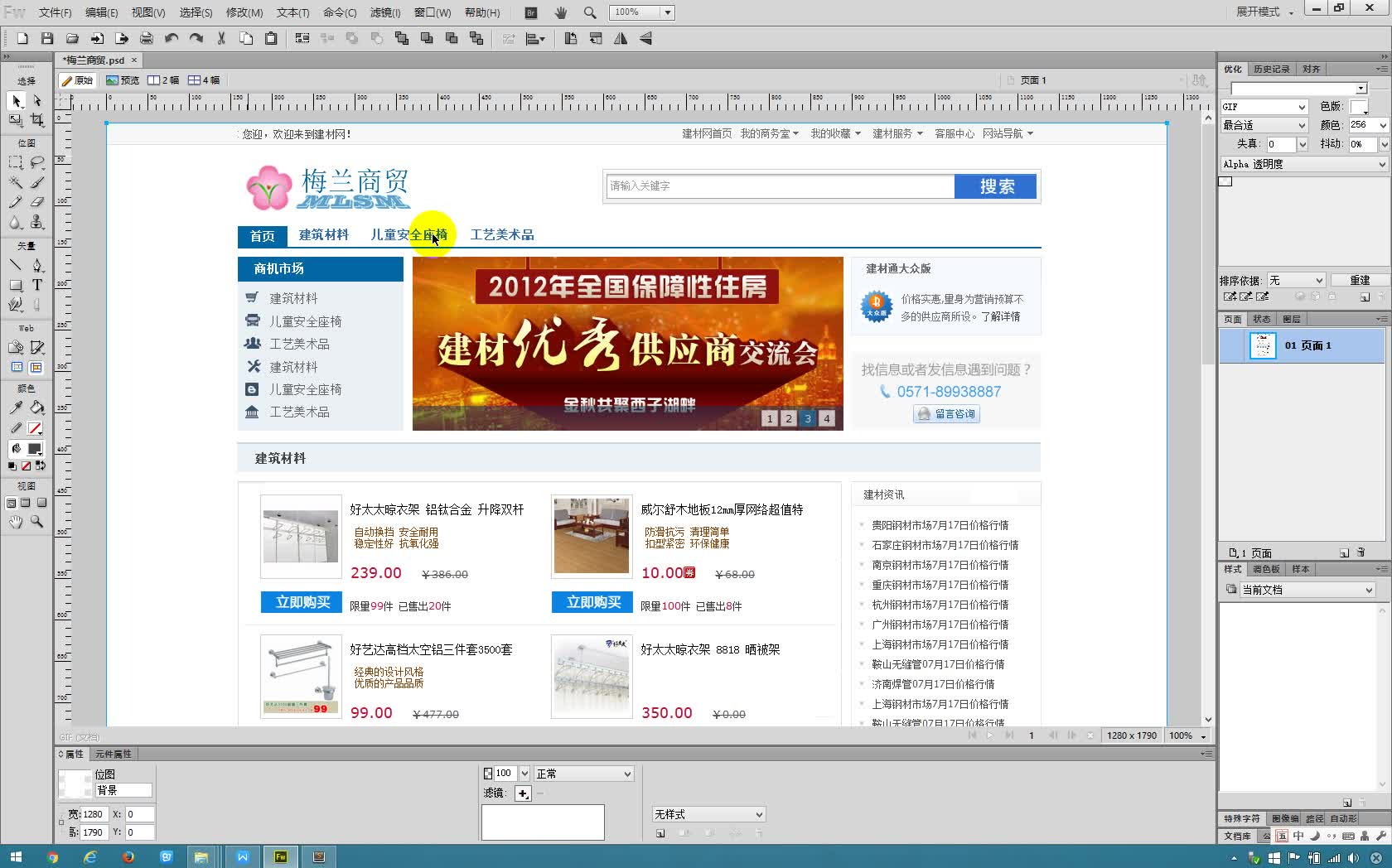The image size is (1392, 868).
Task: Toggle the 2幅 preview mode
Action: click(x=164, y=80)
